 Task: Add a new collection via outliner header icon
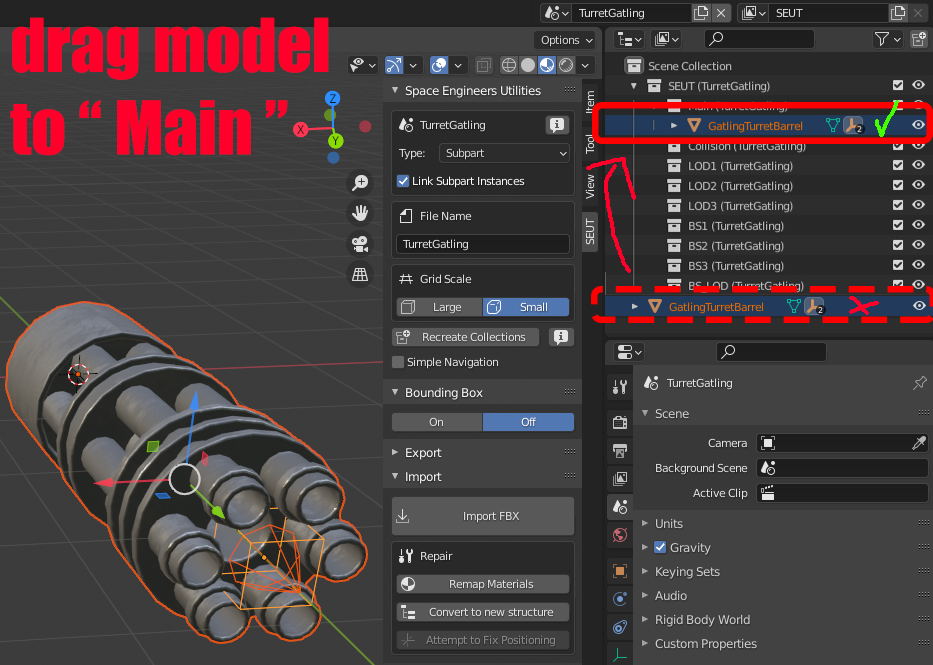[919, 39]
